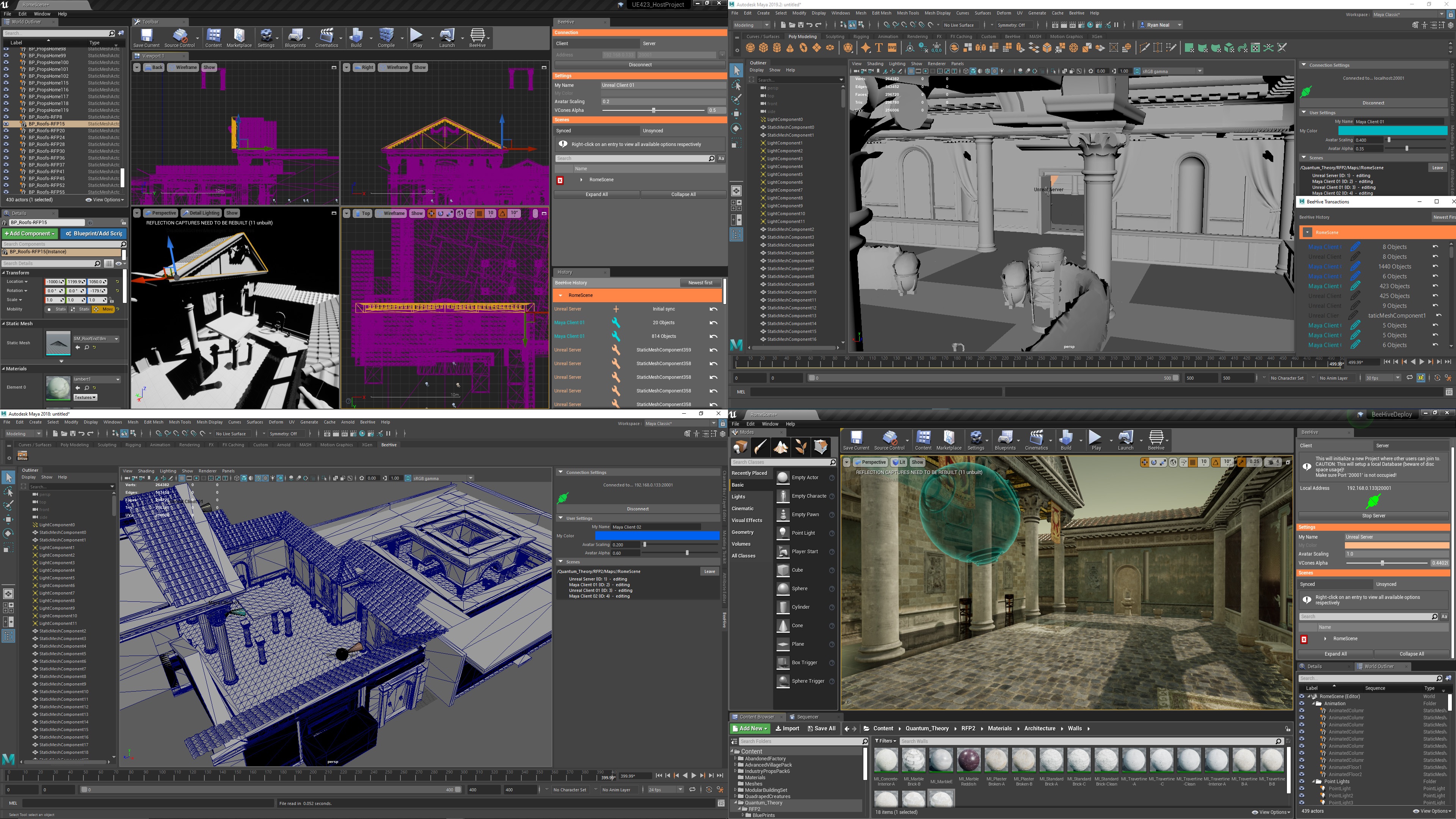
Task: Open Newest first sort dropdown in BeeHive History
Action: click(700, 282)
